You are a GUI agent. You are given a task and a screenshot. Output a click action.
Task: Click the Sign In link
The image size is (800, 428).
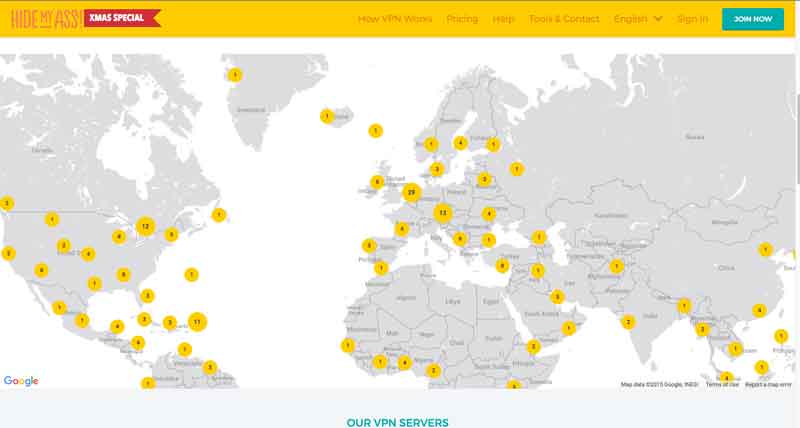pos(692,19)
